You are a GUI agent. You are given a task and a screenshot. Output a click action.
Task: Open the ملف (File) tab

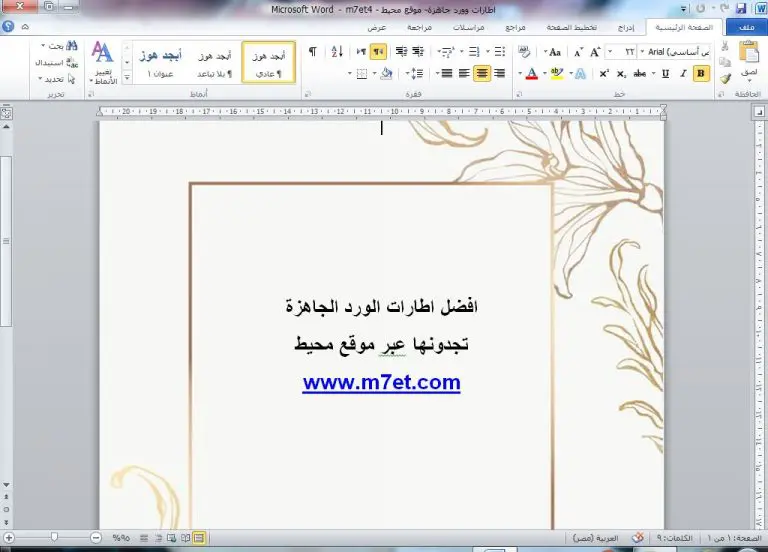(746, 27)
